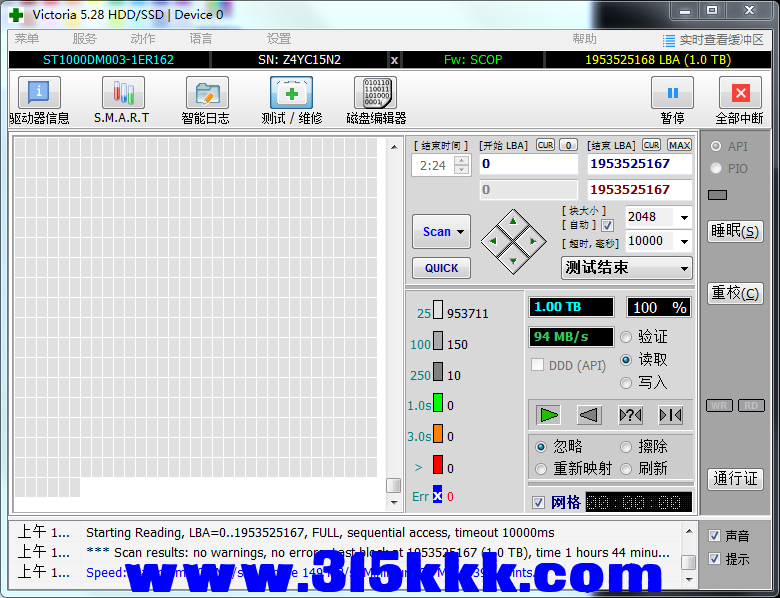Click the right arrow of navigation diamond
The image size is (780, 598).
533,241
